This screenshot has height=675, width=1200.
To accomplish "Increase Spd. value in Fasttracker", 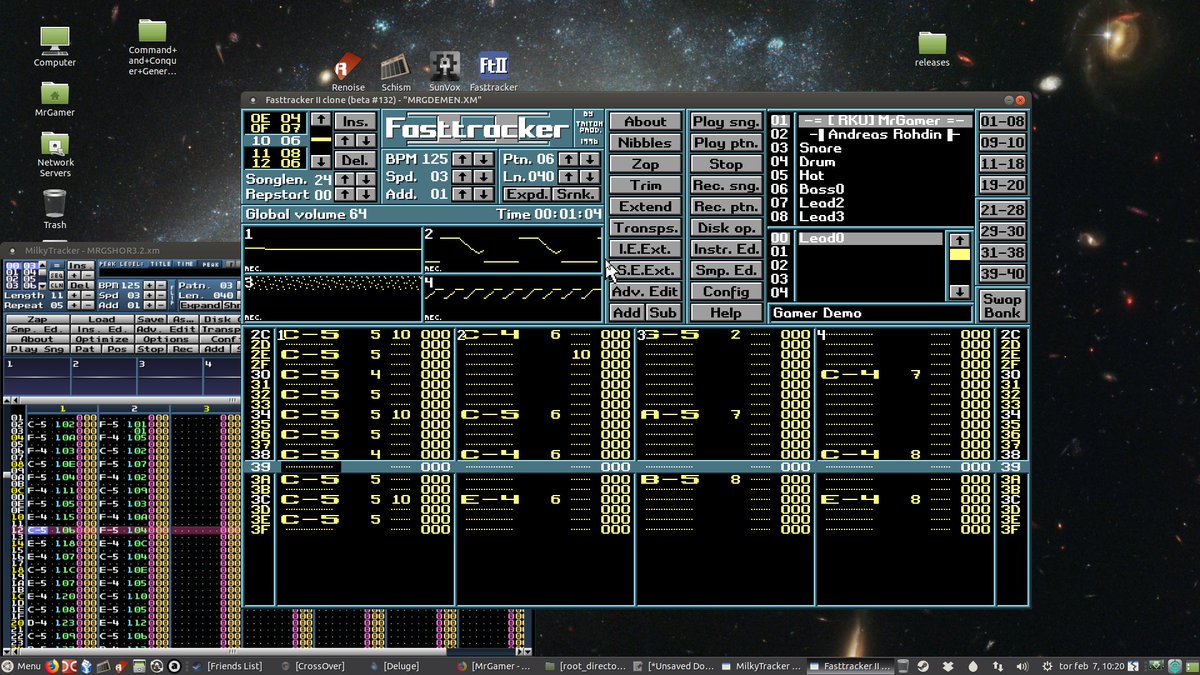I will [x=462, y=177].
